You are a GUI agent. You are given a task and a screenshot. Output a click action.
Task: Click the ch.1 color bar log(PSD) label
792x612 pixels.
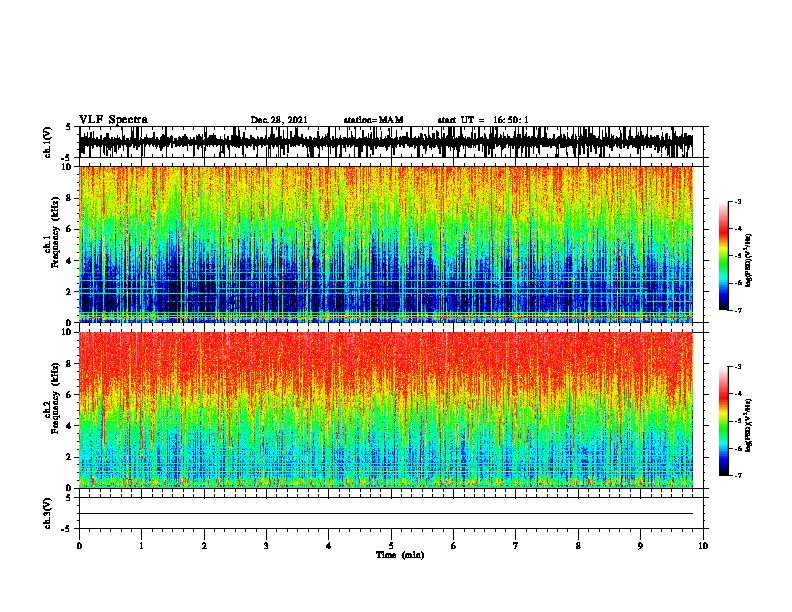[748, 260]
